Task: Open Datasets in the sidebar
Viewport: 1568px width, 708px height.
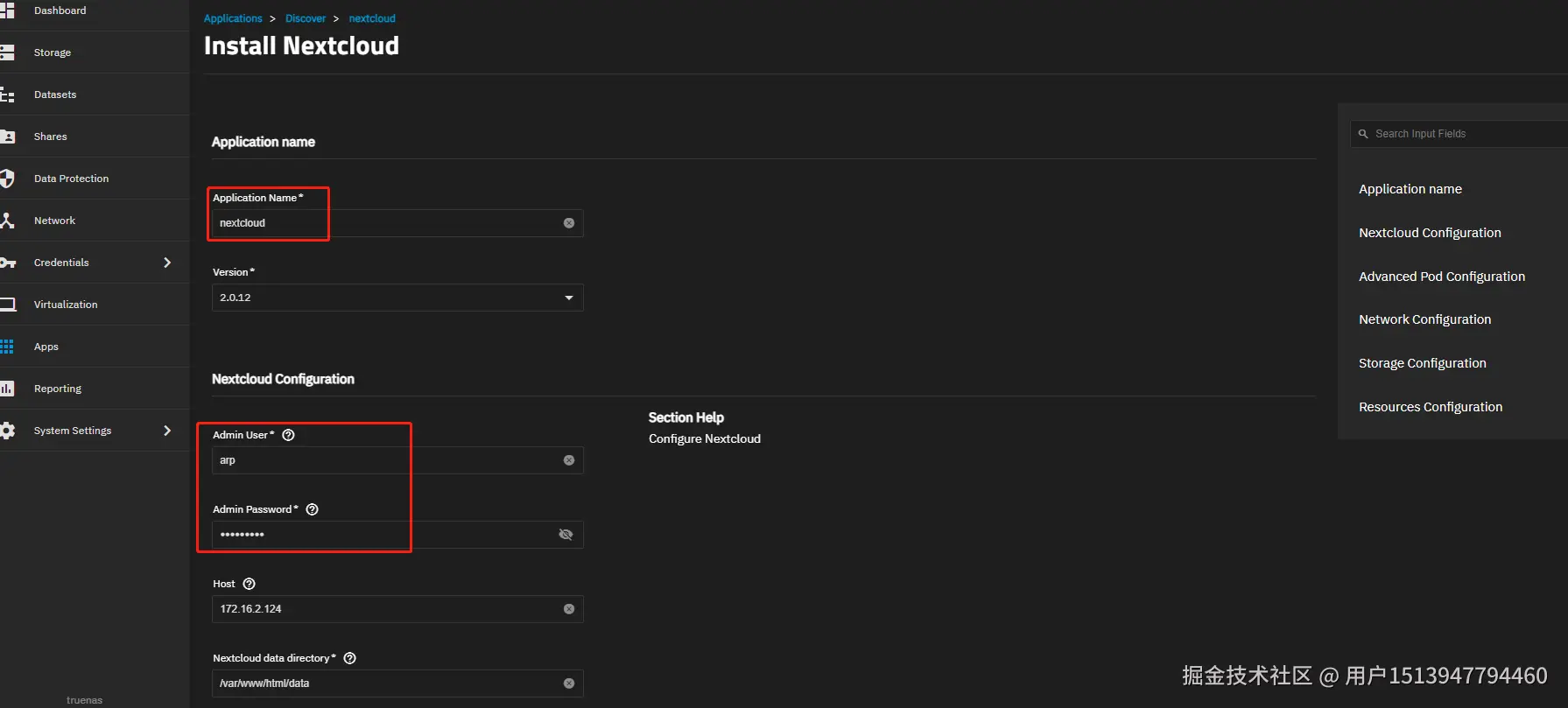Action: coord(55,95)
